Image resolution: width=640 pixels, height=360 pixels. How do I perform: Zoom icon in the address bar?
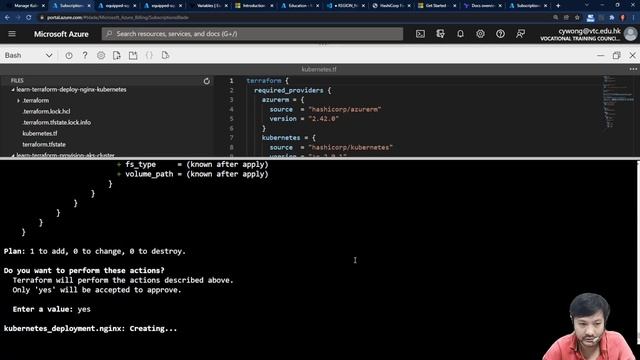coord(556,18)
